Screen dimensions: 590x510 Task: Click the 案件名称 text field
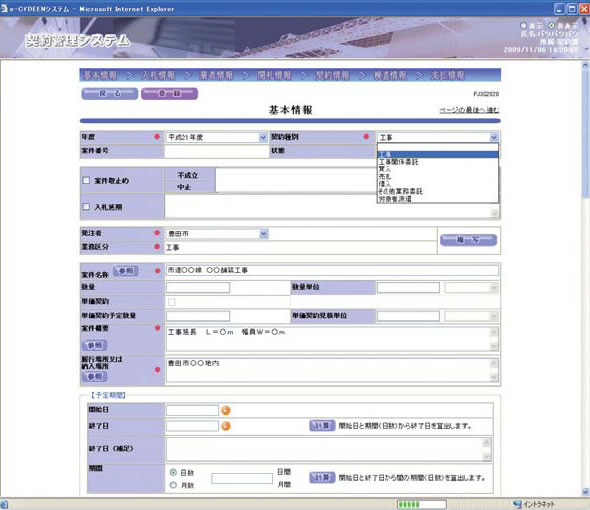(332, 270)
